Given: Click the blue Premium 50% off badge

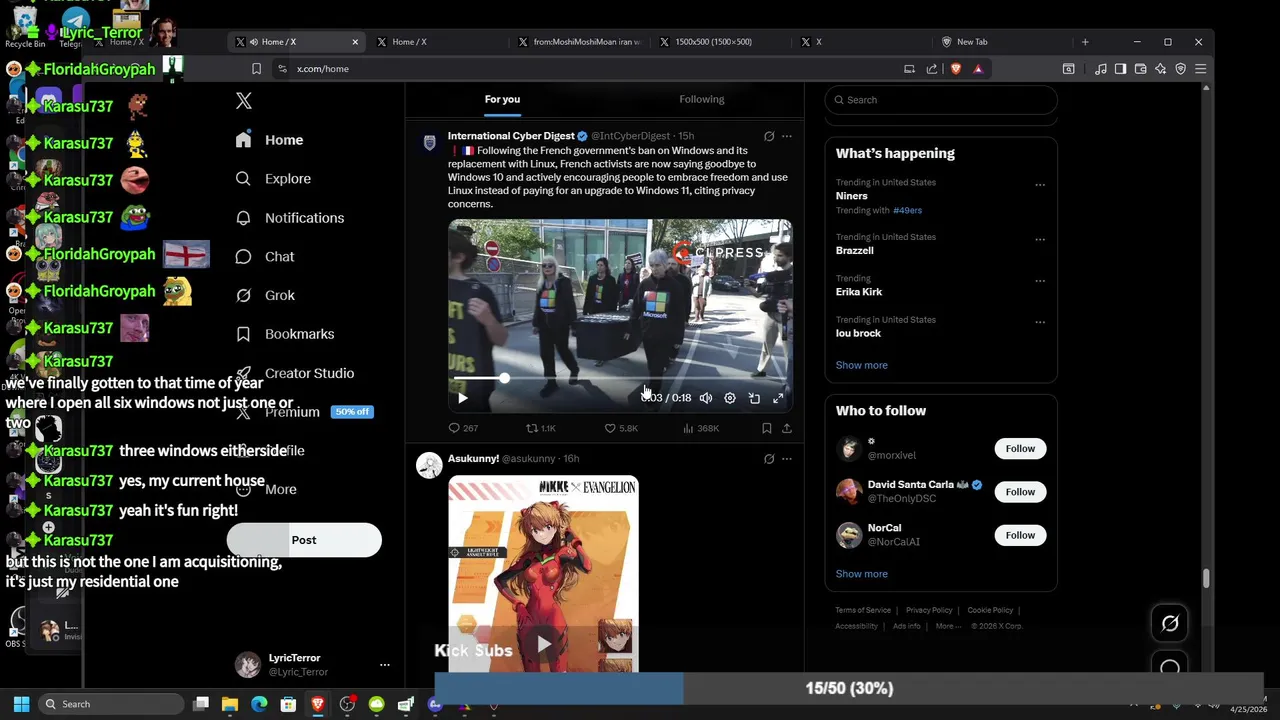Looking at the screenshot, I should (x=352, y=412).
